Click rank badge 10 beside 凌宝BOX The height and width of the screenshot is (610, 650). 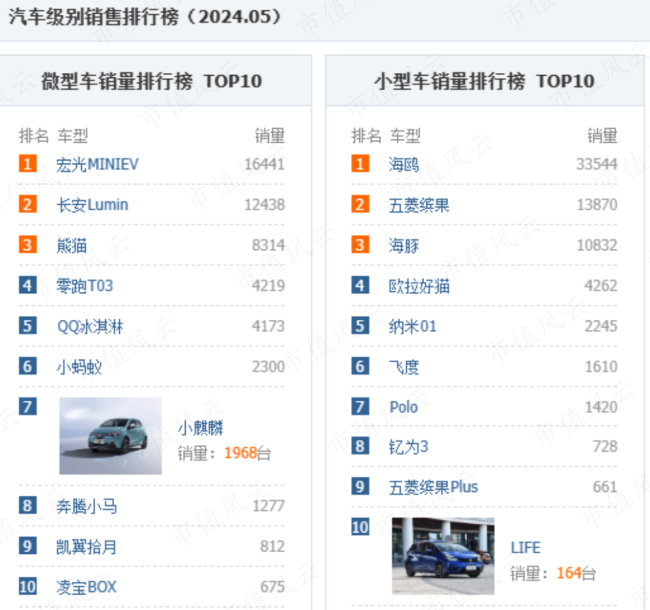(x=28, y=586)
